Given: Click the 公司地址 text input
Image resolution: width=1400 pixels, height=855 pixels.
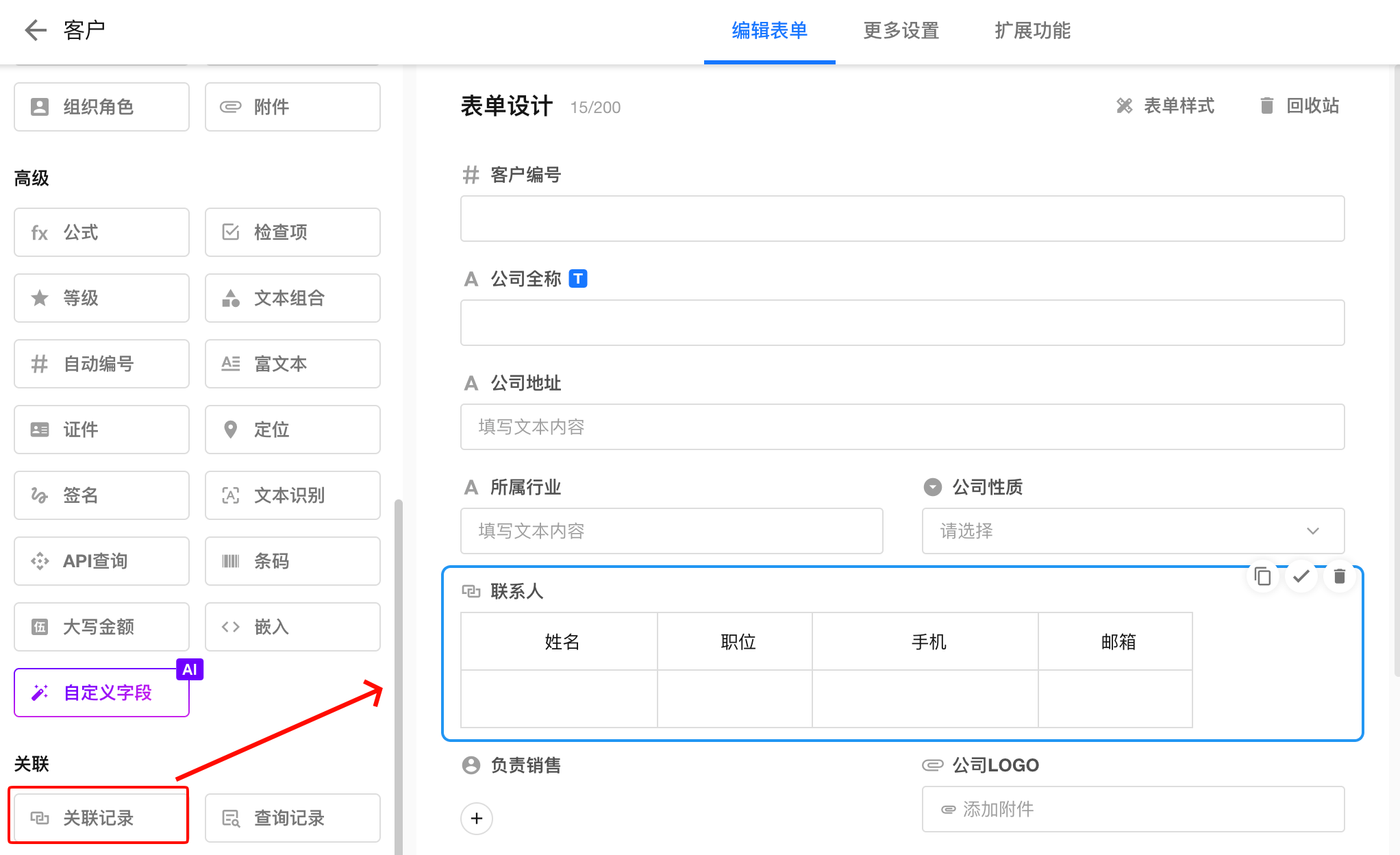Looking at the screenshot, I should click(x=902, y=427).
